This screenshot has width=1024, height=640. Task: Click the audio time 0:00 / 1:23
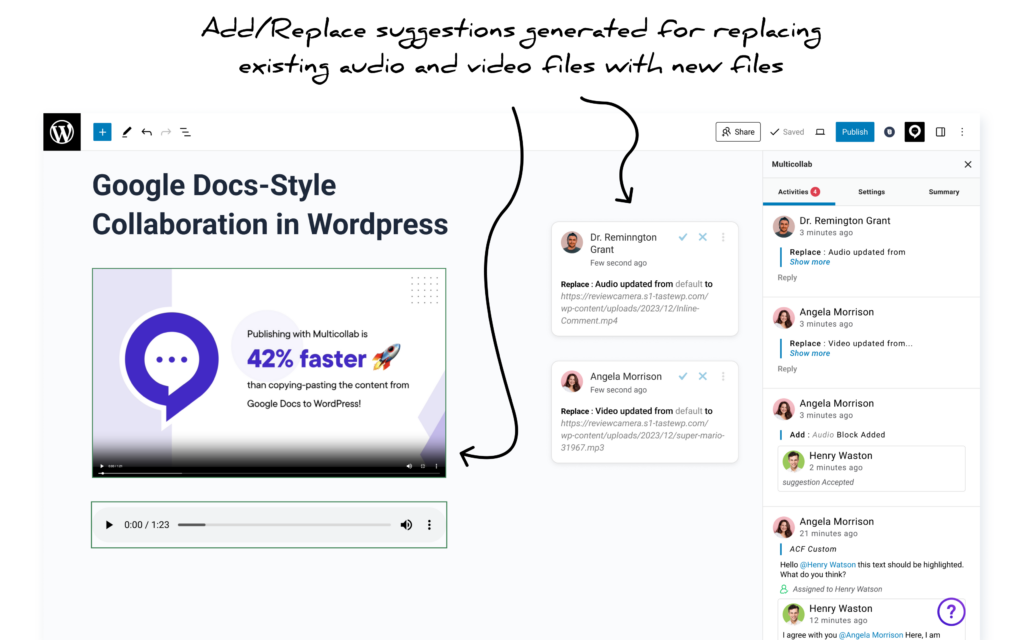pyautogui.click(x=147, y=524)
